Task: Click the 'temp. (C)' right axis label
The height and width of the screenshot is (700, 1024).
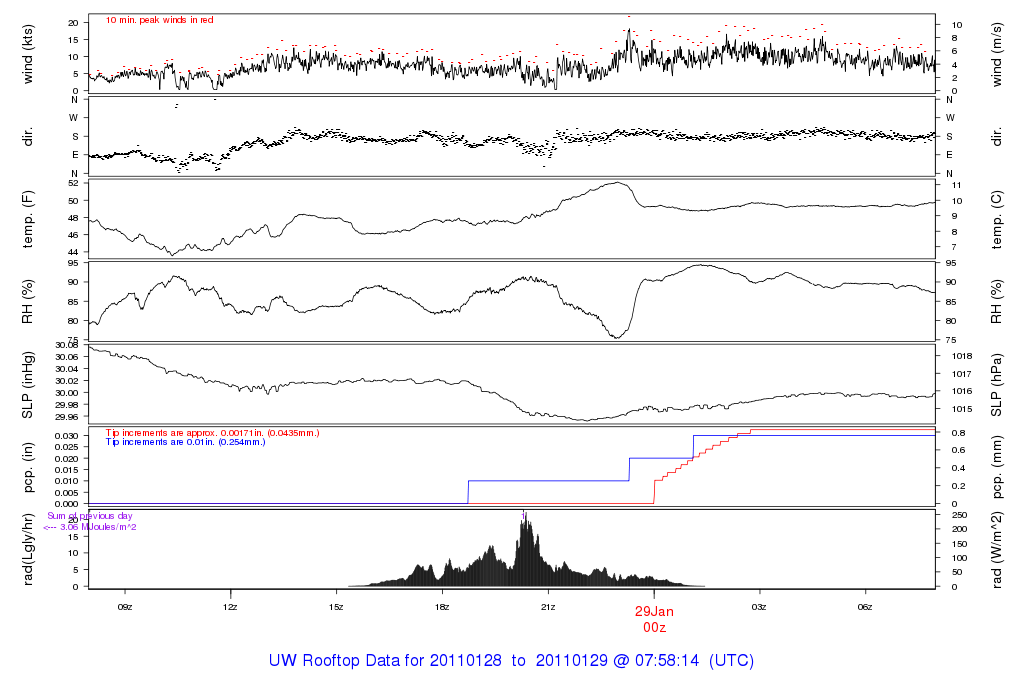Action: click(997, 220)
